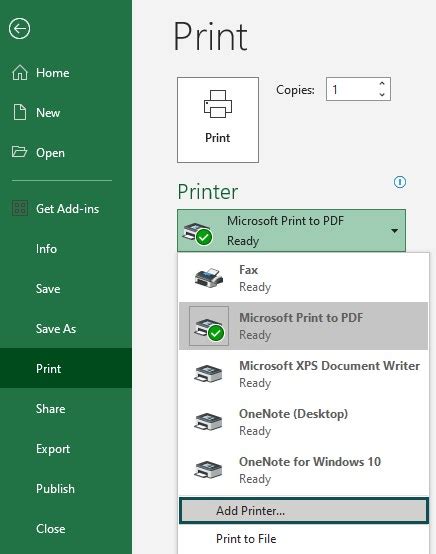
Task: Select Microsoft XPS Document Writer
Action: tap(304, 374)
